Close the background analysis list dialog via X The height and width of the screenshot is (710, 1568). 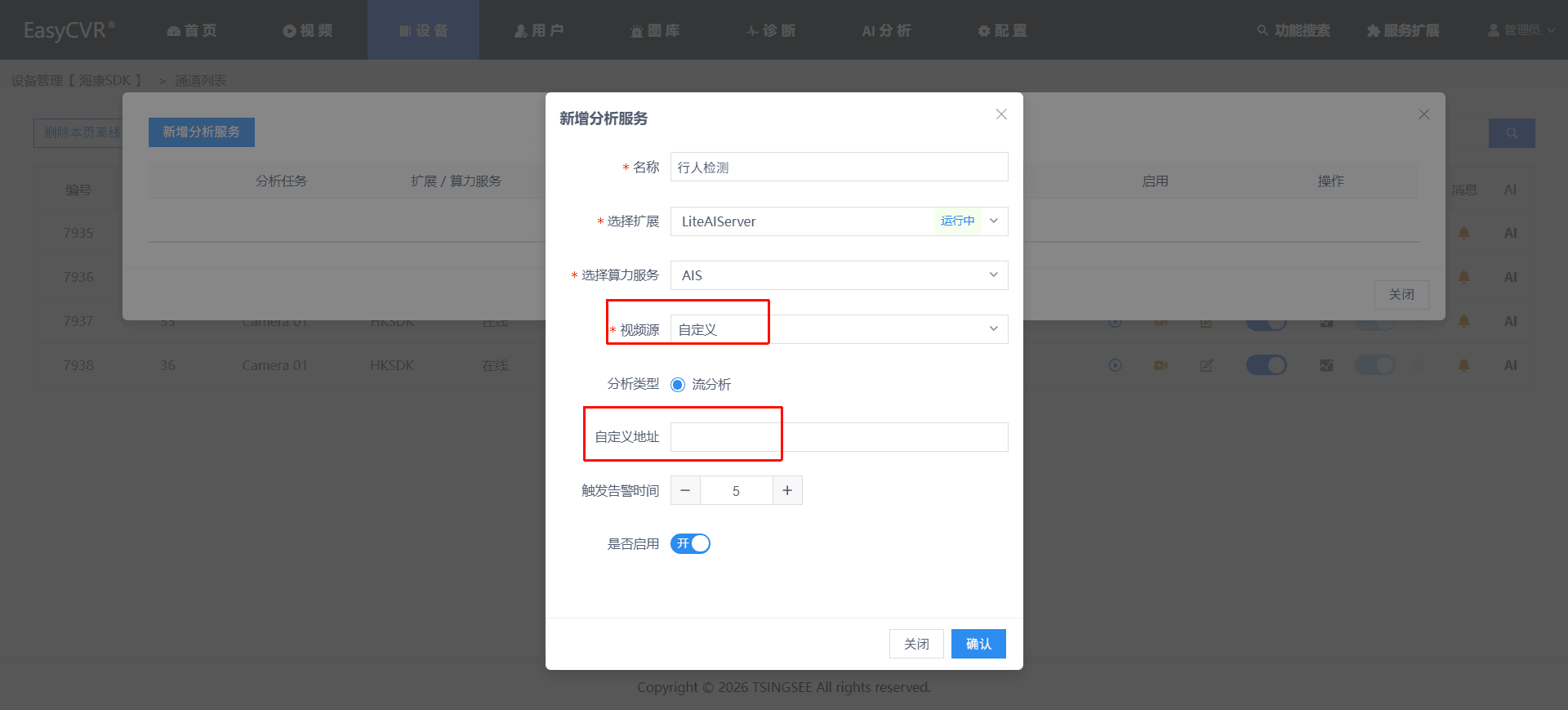(1423, 114)
